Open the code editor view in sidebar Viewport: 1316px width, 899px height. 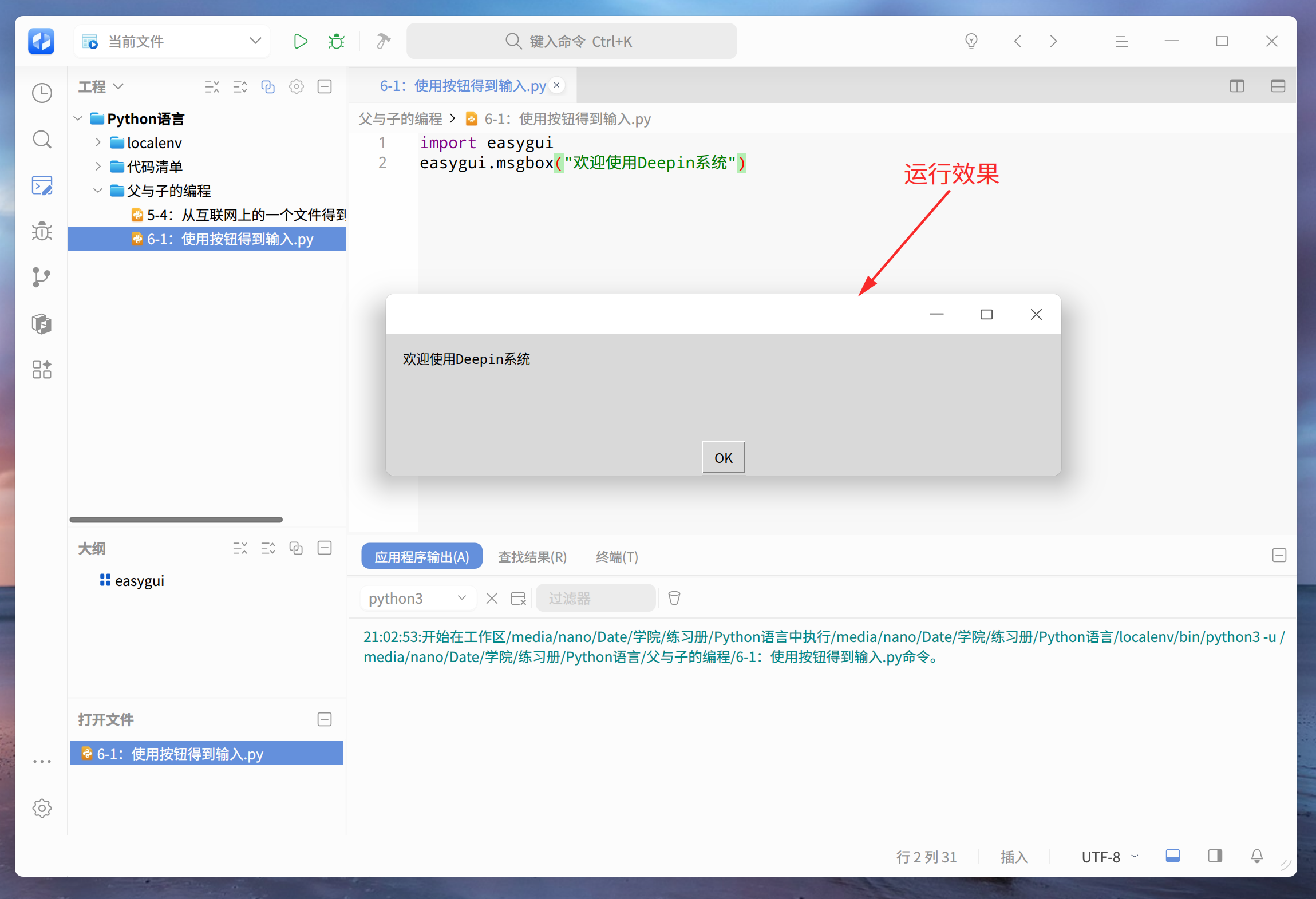tap(42, 185)
